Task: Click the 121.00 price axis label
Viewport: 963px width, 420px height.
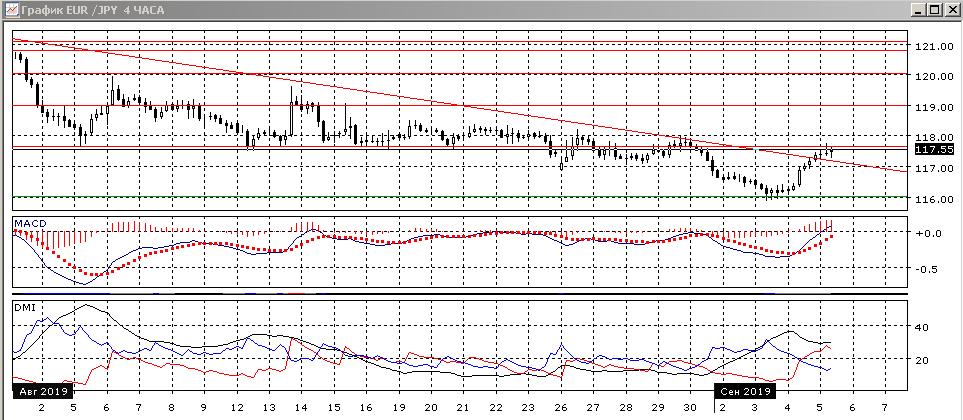Action: pyautogui.click(x=932, y=46)
